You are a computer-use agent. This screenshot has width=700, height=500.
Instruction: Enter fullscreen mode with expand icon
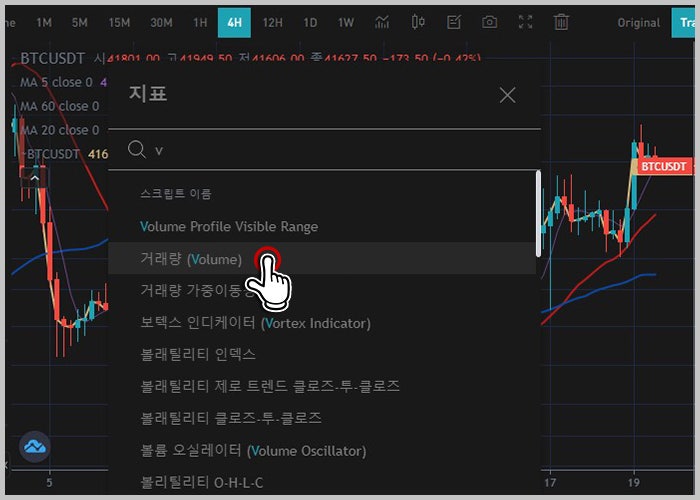tap(525, 22)
